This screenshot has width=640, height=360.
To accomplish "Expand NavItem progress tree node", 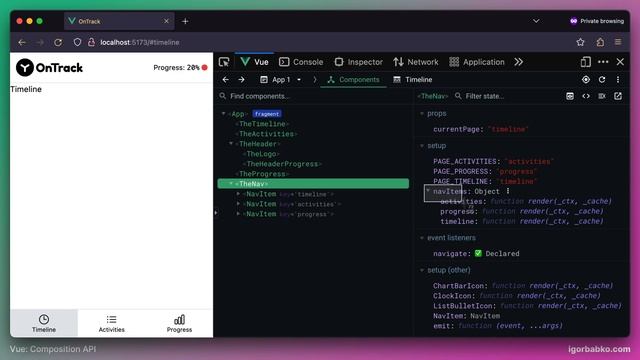I will tap(238, 214).
